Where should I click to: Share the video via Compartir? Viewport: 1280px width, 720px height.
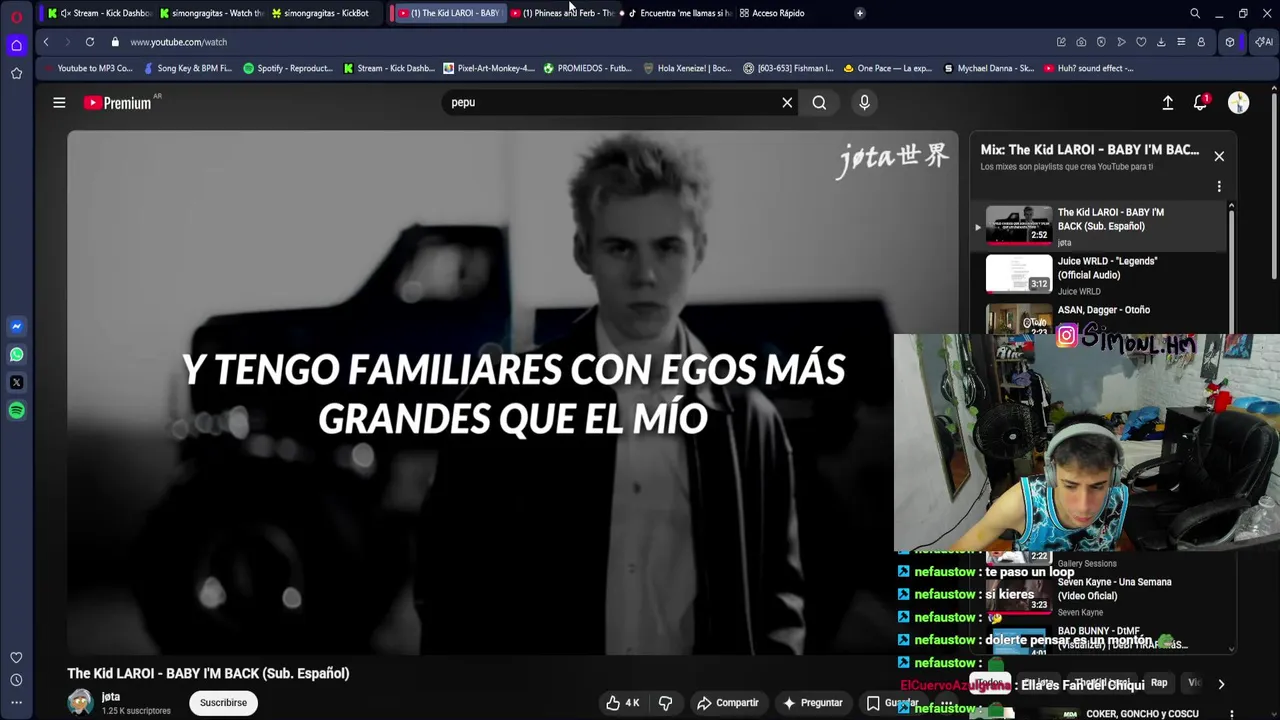[728, 703]
